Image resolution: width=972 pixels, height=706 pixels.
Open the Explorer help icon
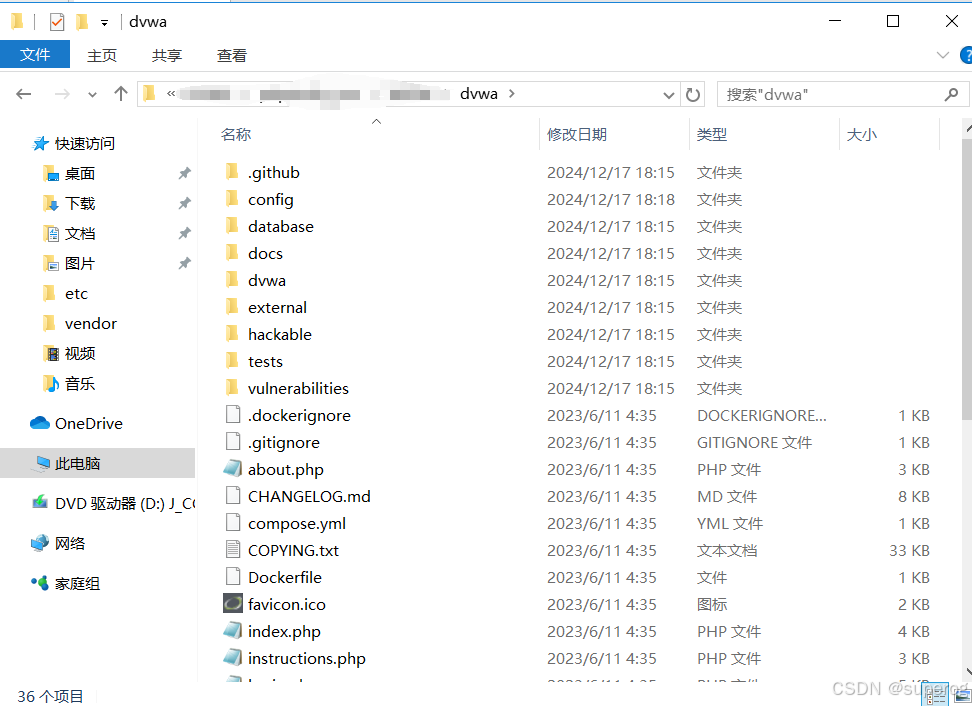coord(966,55)
